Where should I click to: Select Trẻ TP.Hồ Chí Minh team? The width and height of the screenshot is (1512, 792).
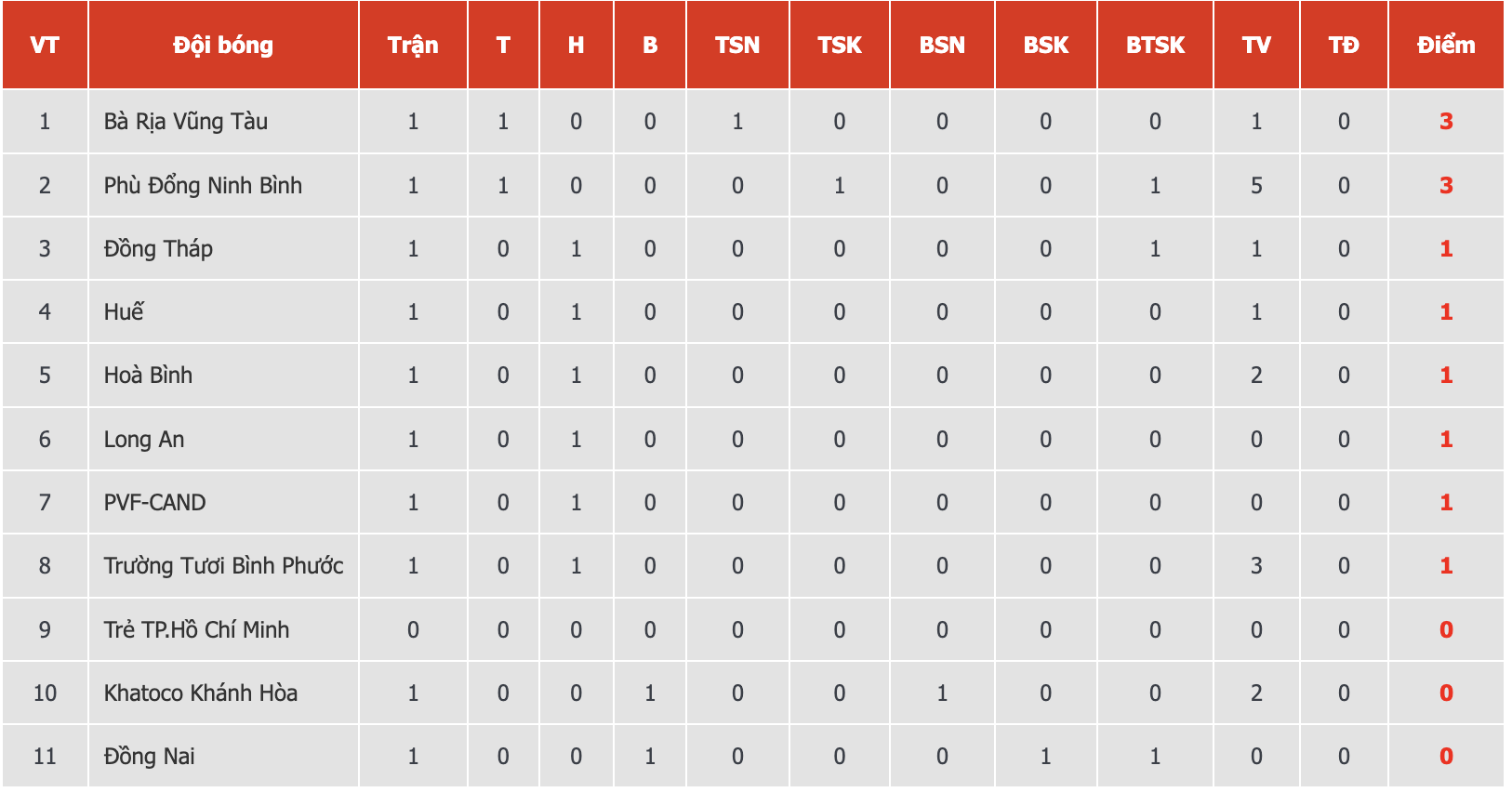coord(196,629)
